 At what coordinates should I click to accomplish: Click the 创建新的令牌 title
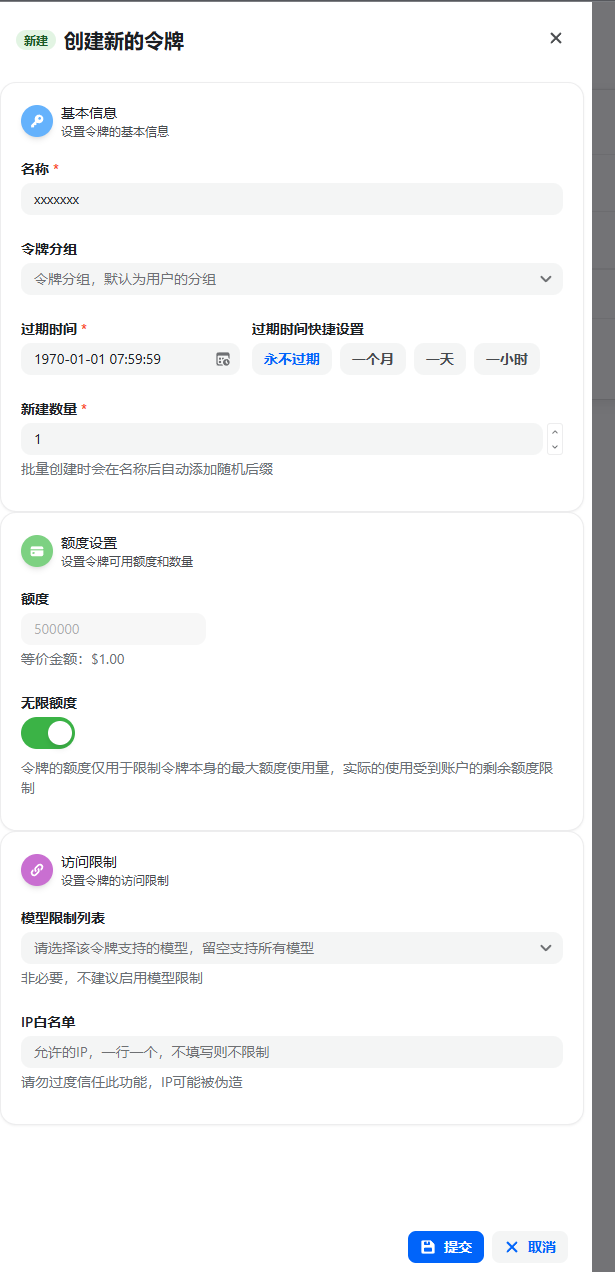pos(124,41)
